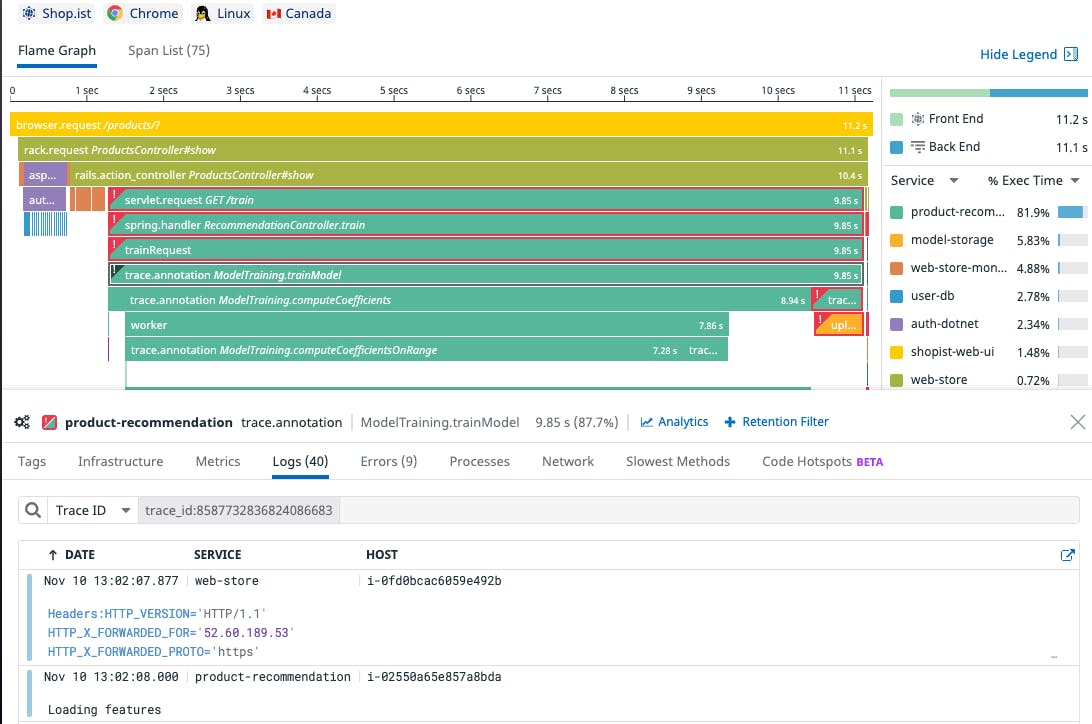Open the Trace ID search filter dropdown
Screen dimensions: 1092x724
pyautogui.click(x=91, y=510)
